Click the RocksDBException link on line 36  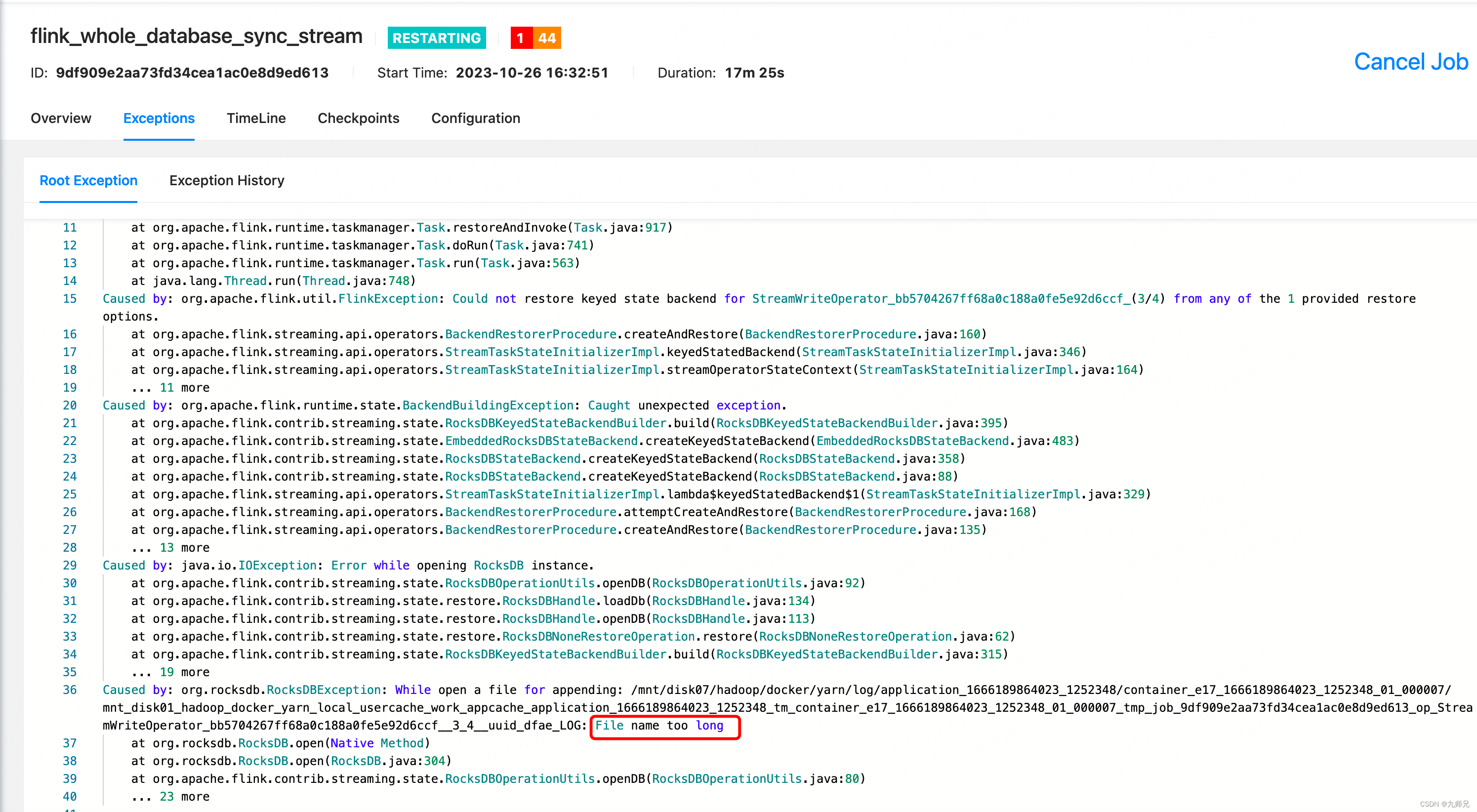point(325,690)
